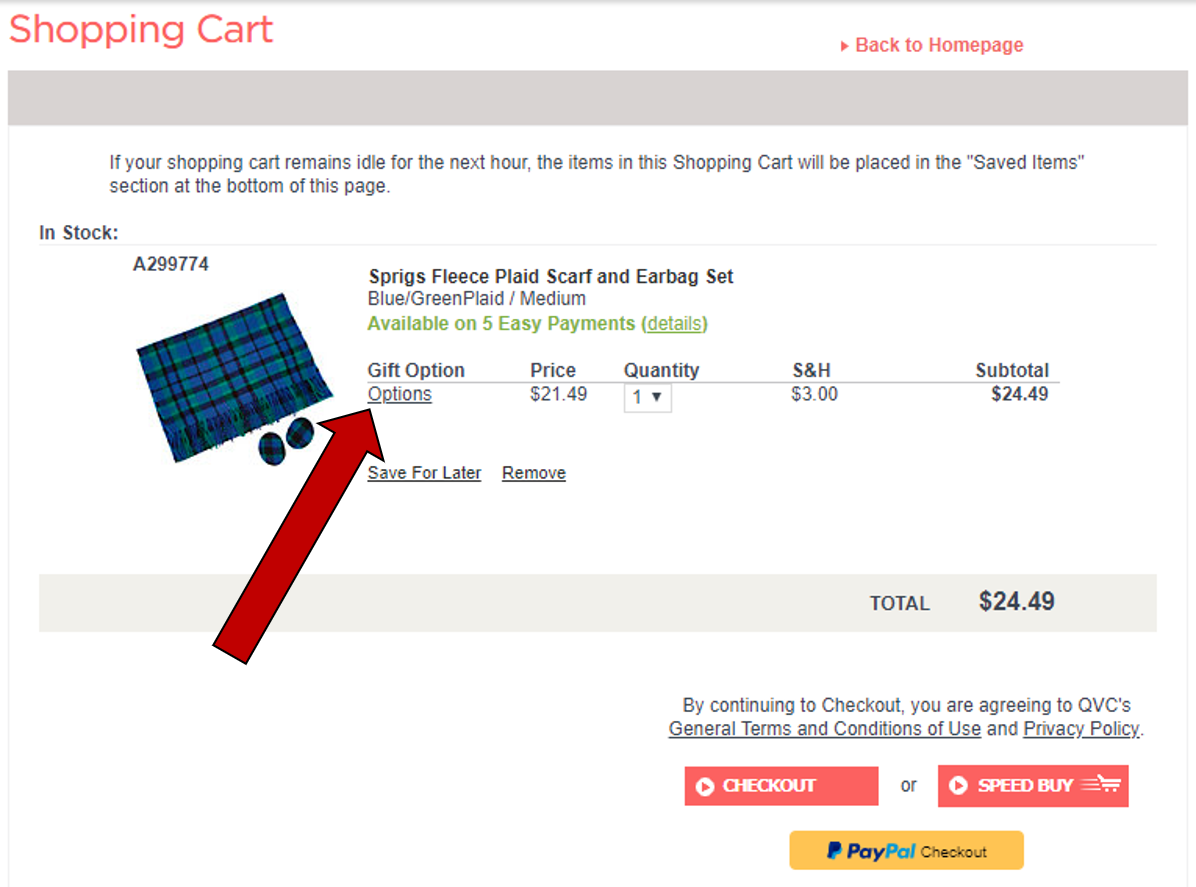The height and width of the screenshot is (887, 1196).
Task: Click the speeding cart icon on Speed Buy
Action: coord(1101,785)
